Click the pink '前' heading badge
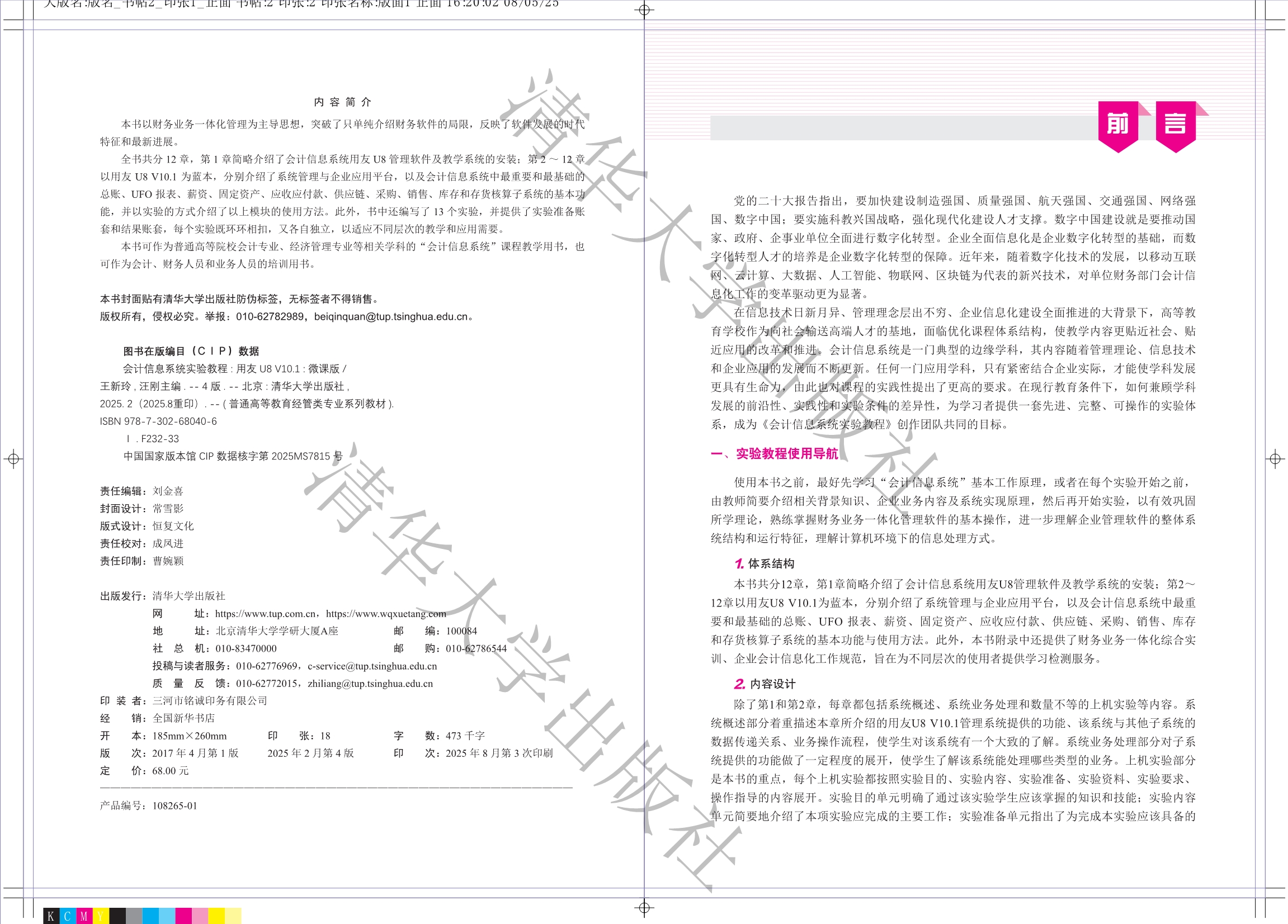1288x924 pixels. pos(1117,124)
